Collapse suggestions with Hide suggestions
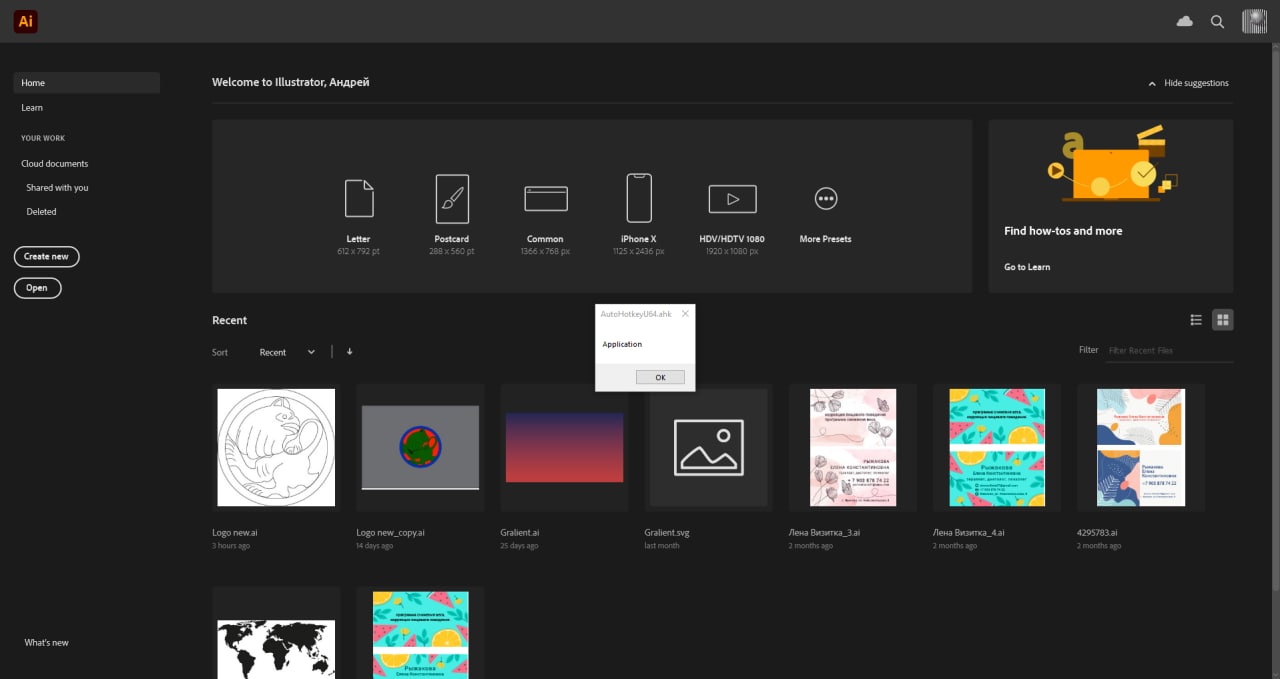The height and width of the screenshot is (679, 1280). [x=1188, y=83]
